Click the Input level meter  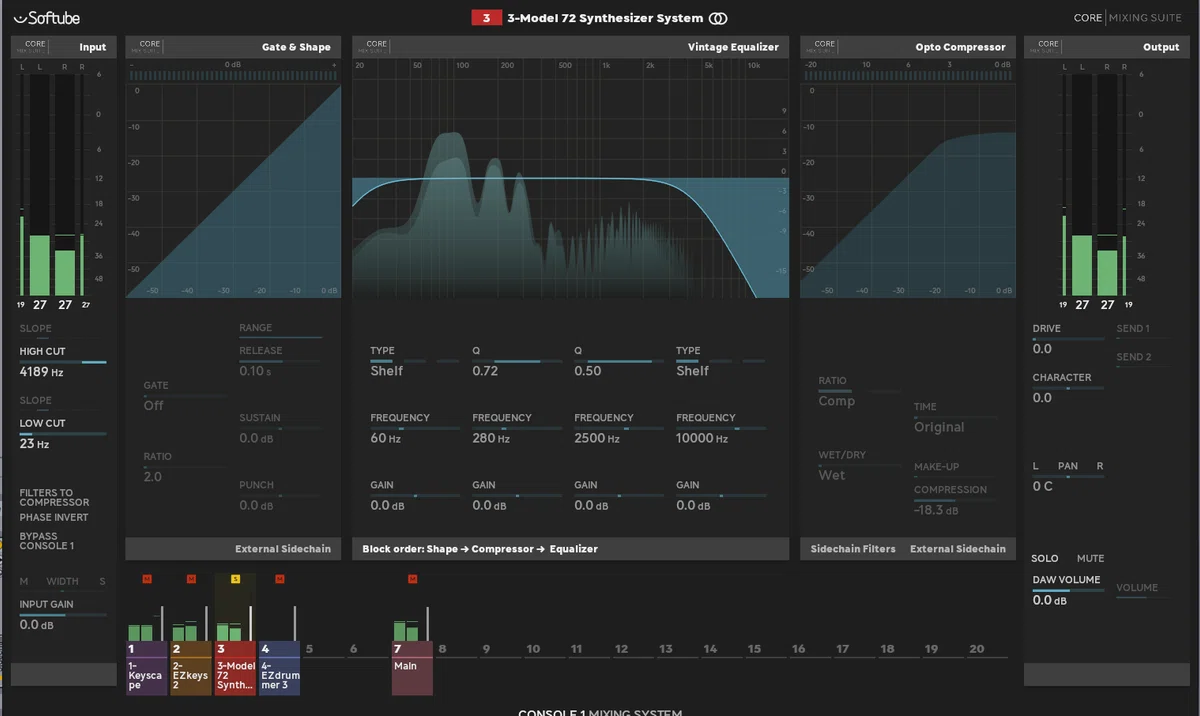click(x=51, y=185)
